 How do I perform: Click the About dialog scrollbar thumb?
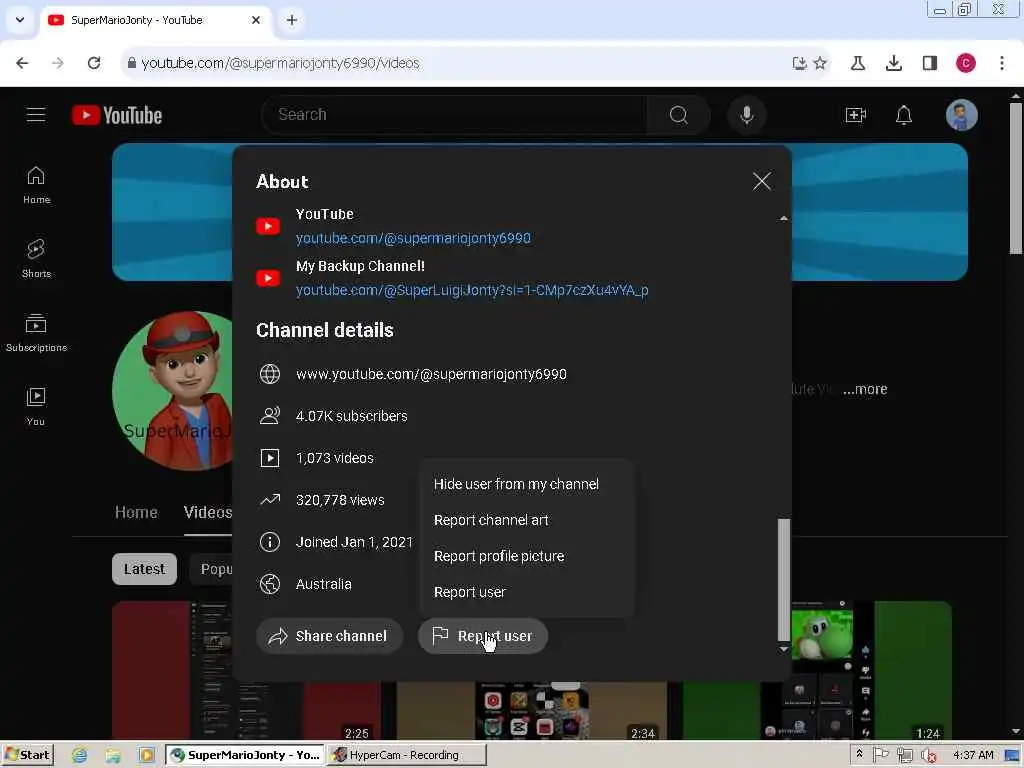784,580
